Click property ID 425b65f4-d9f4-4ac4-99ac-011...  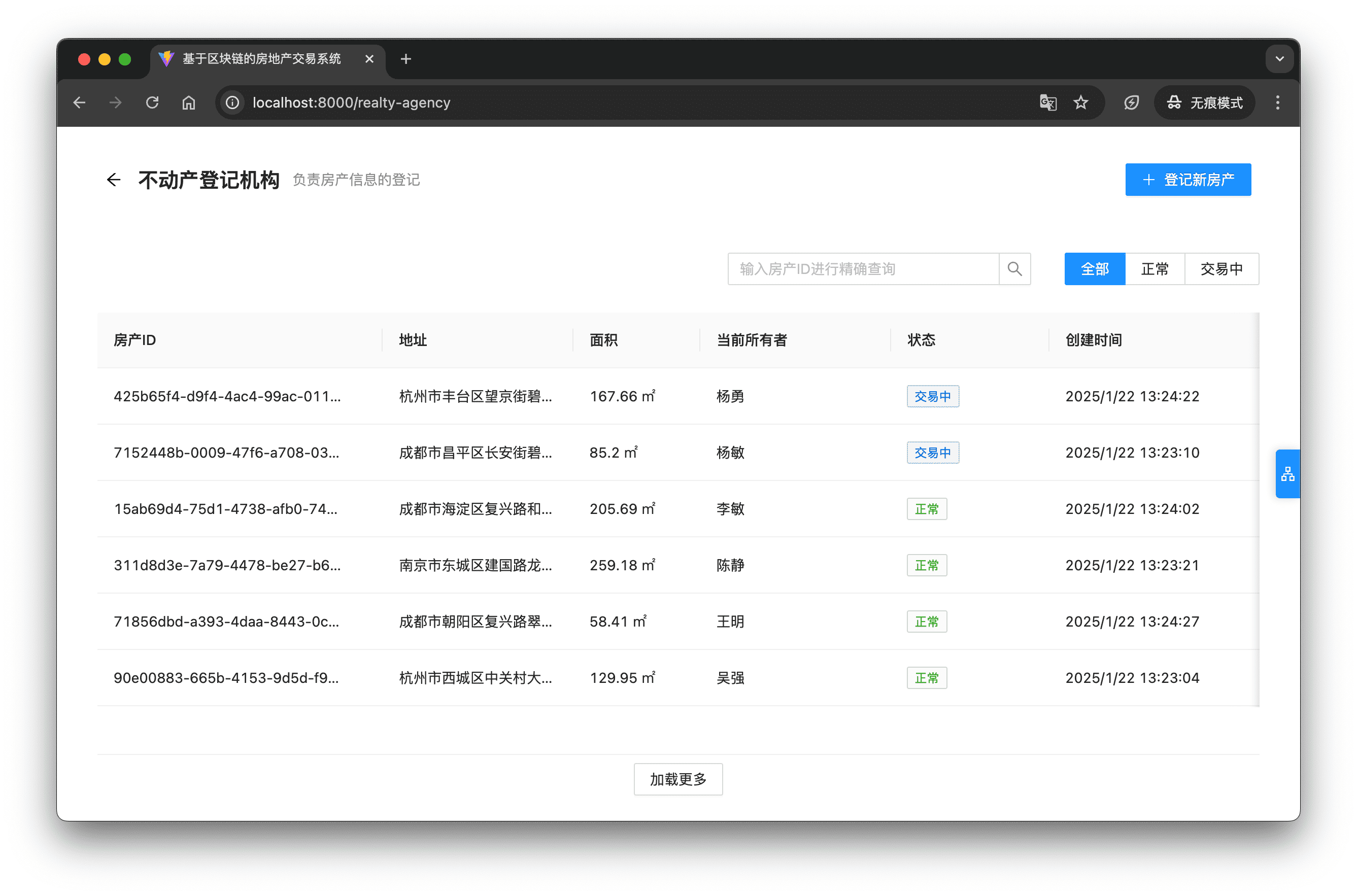click(227, 397)
